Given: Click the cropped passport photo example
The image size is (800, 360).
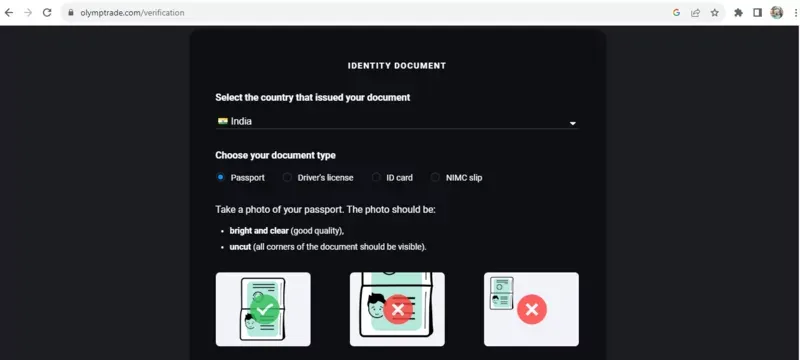Looking at the screenshot, I should [x=397, y=309].
